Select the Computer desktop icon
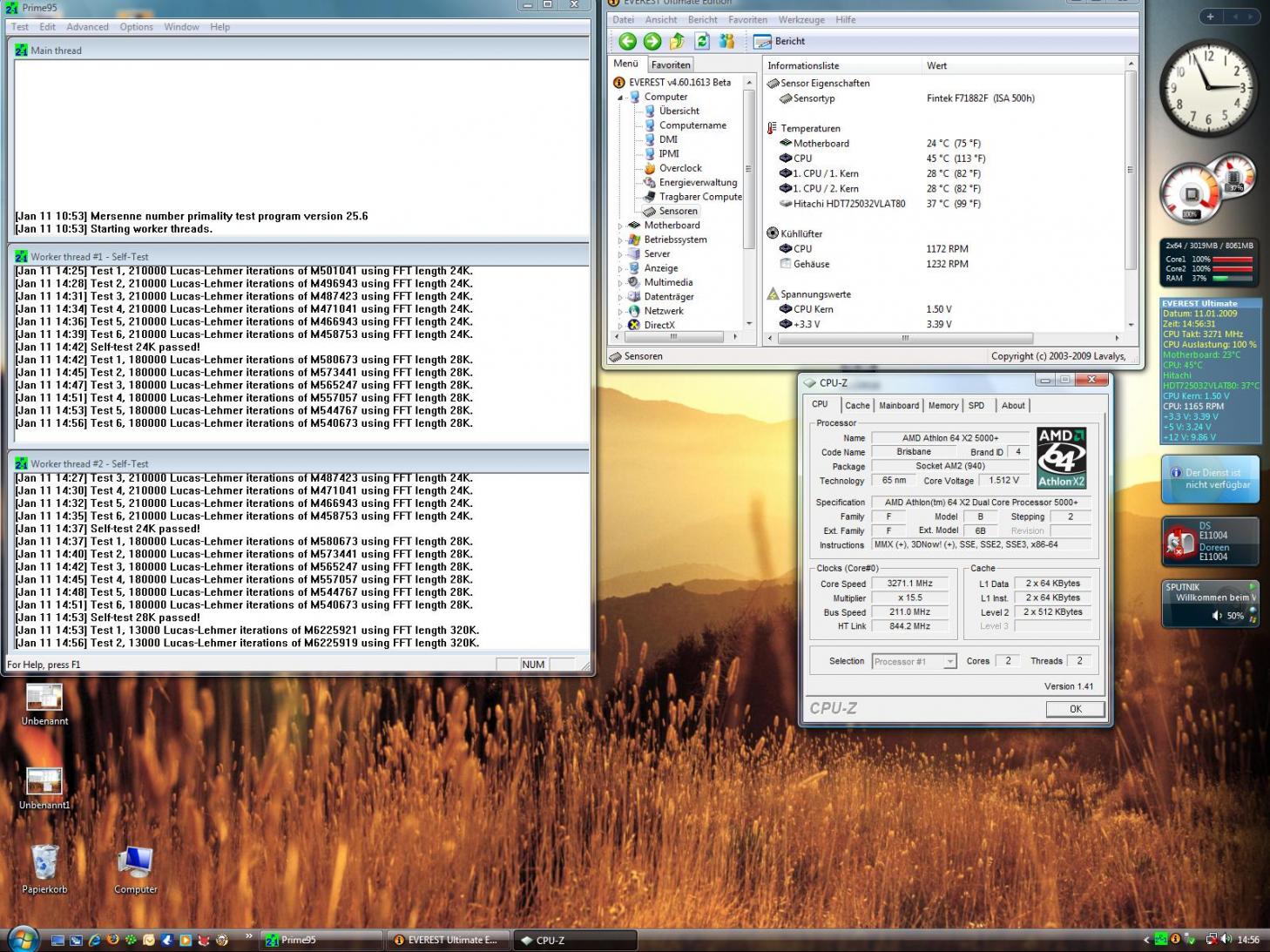This screenshot has width=1270, height=952. point(136,861)
